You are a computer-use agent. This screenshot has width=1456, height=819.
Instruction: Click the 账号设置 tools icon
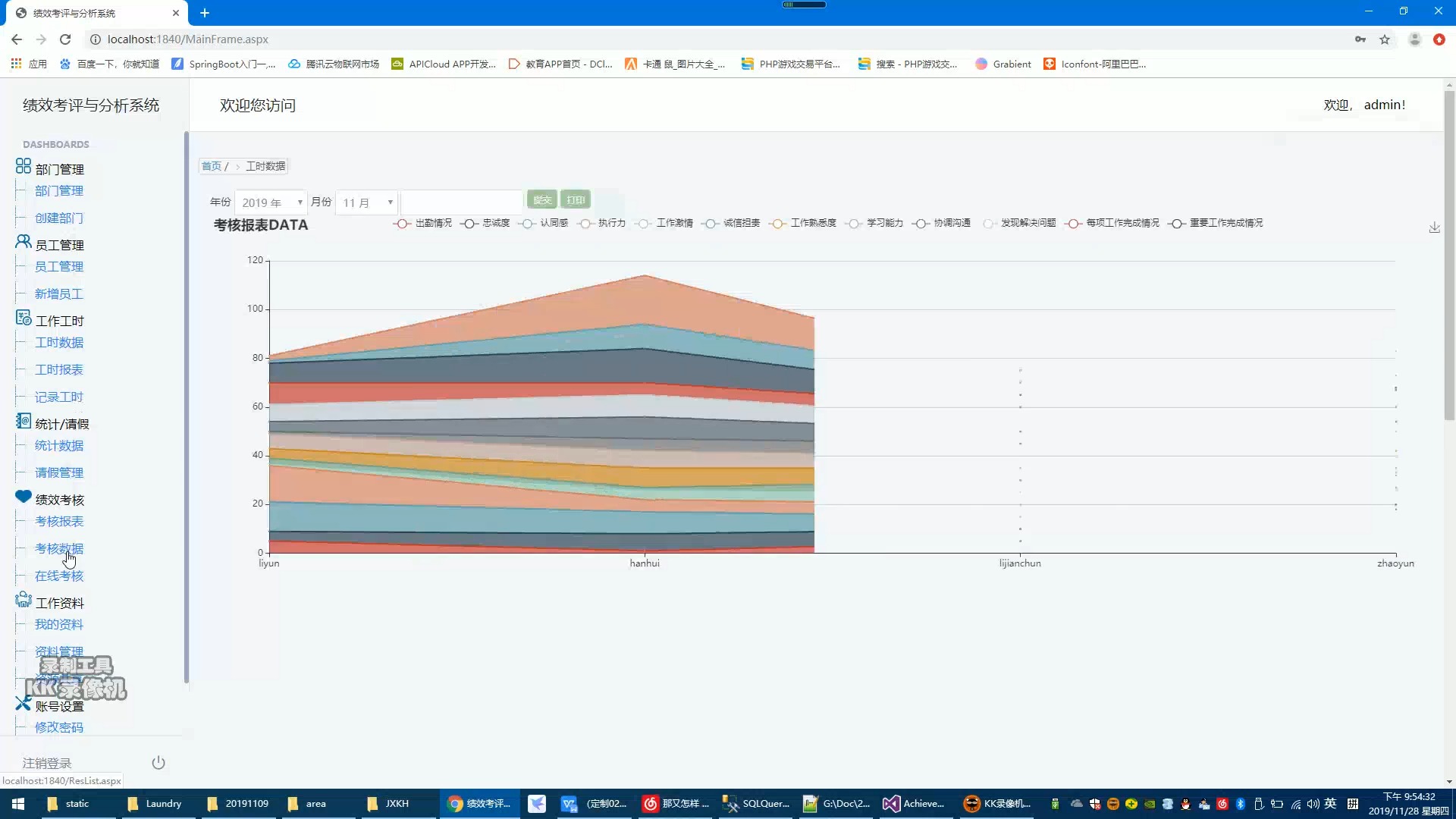click(x=23, y=703)
